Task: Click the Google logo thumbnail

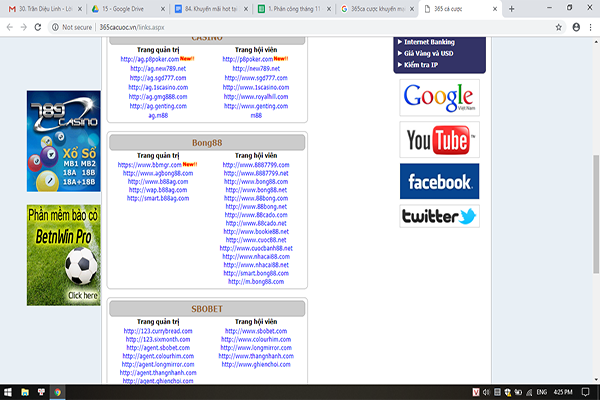Action: click(x=439, y=98)
